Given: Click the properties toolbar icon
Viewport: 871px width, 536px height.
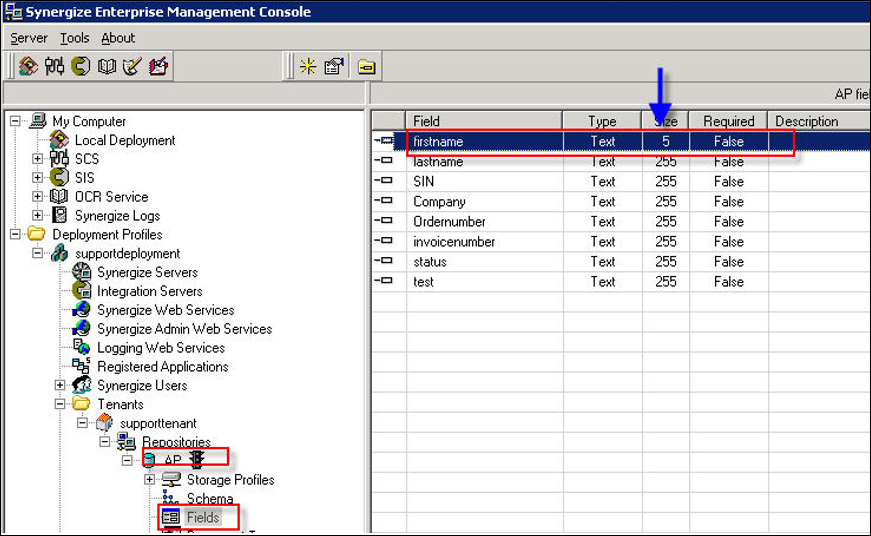Looking at the screenshot, I should coord(334,67).
